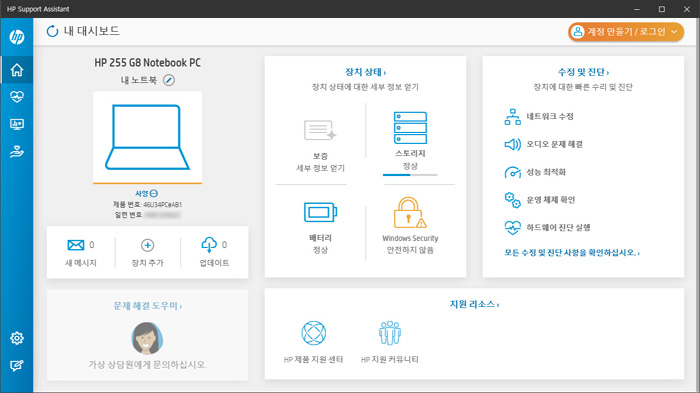Screen dimensions: 700x393
Task: Open 보증 warranty details icon
Action: click(x=320, y=130)
